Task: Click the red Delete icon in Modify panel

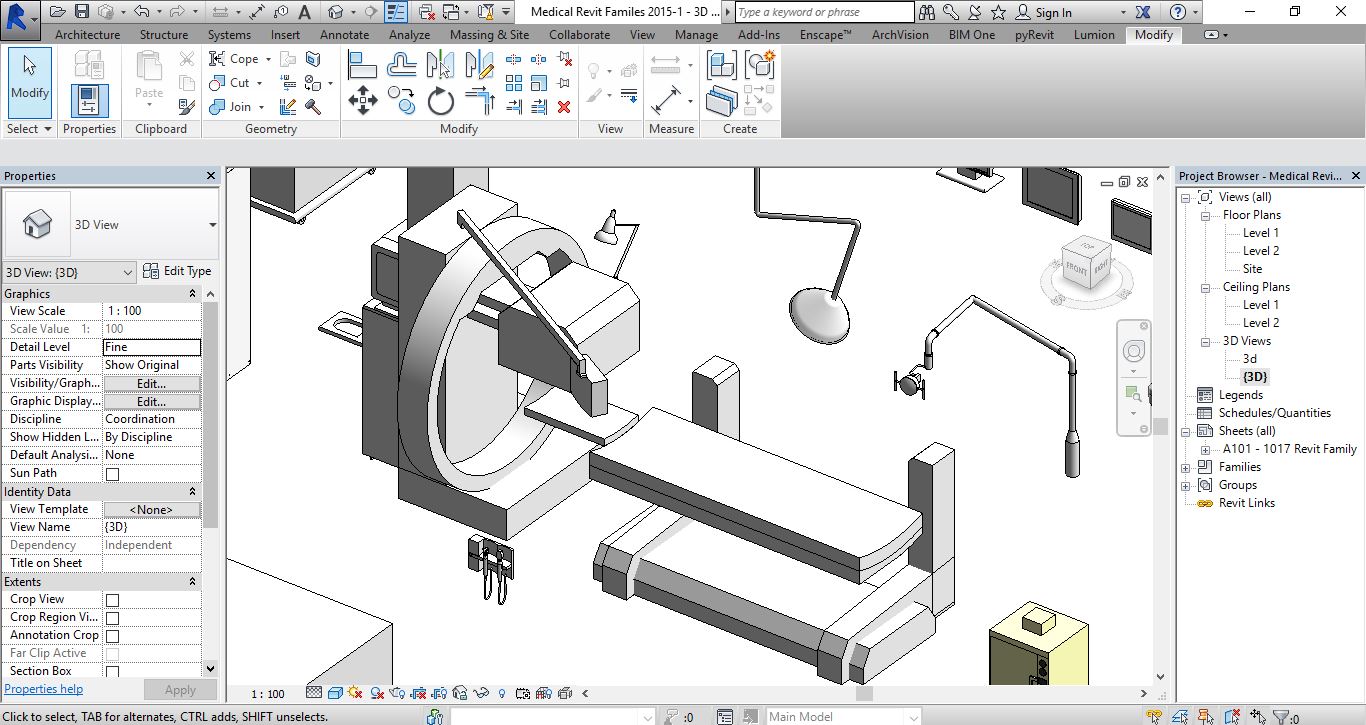Action: pos(564,106)
